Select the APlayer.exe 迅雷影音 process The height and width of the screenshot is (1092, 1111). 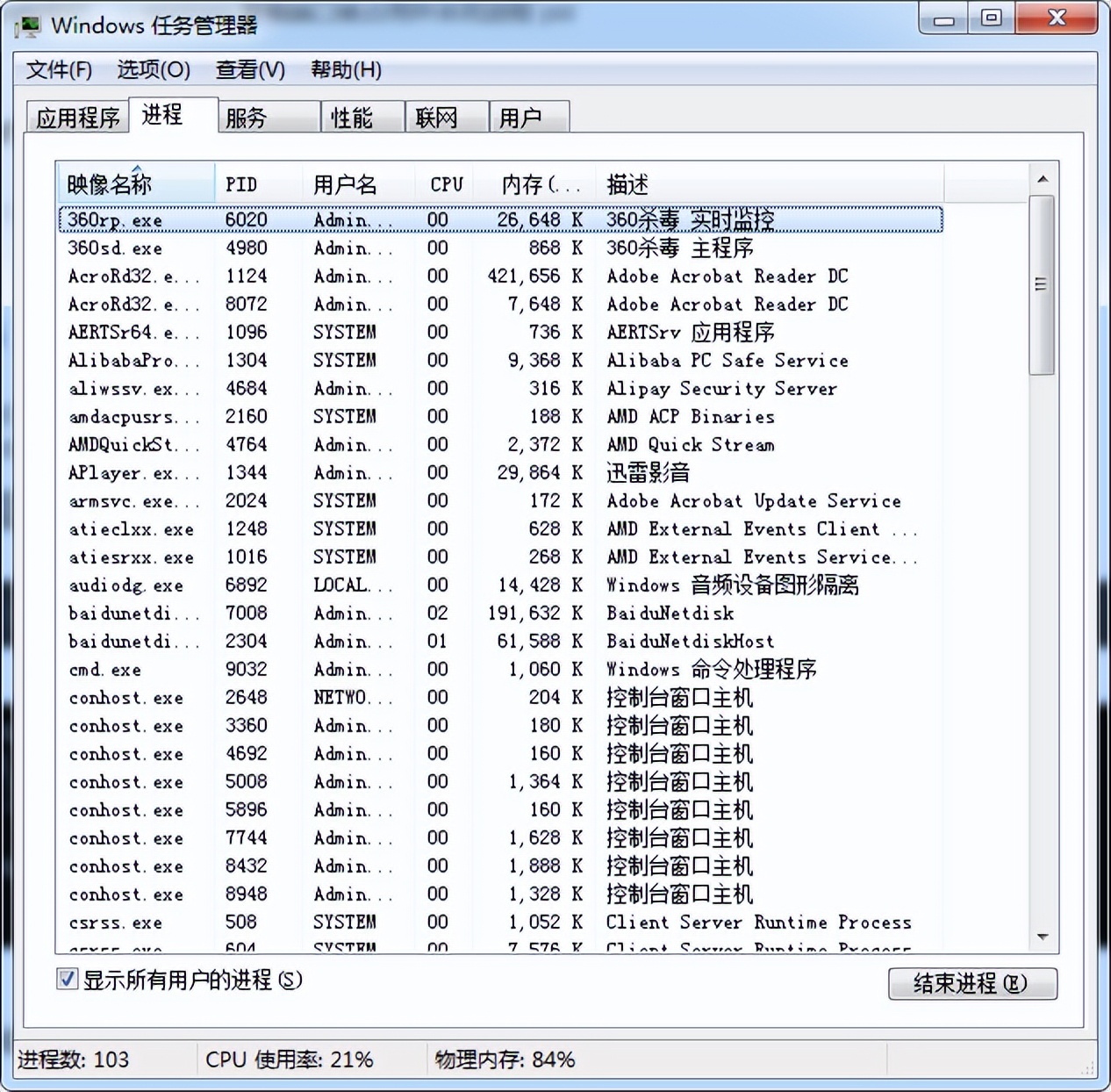tap(351, 472)
